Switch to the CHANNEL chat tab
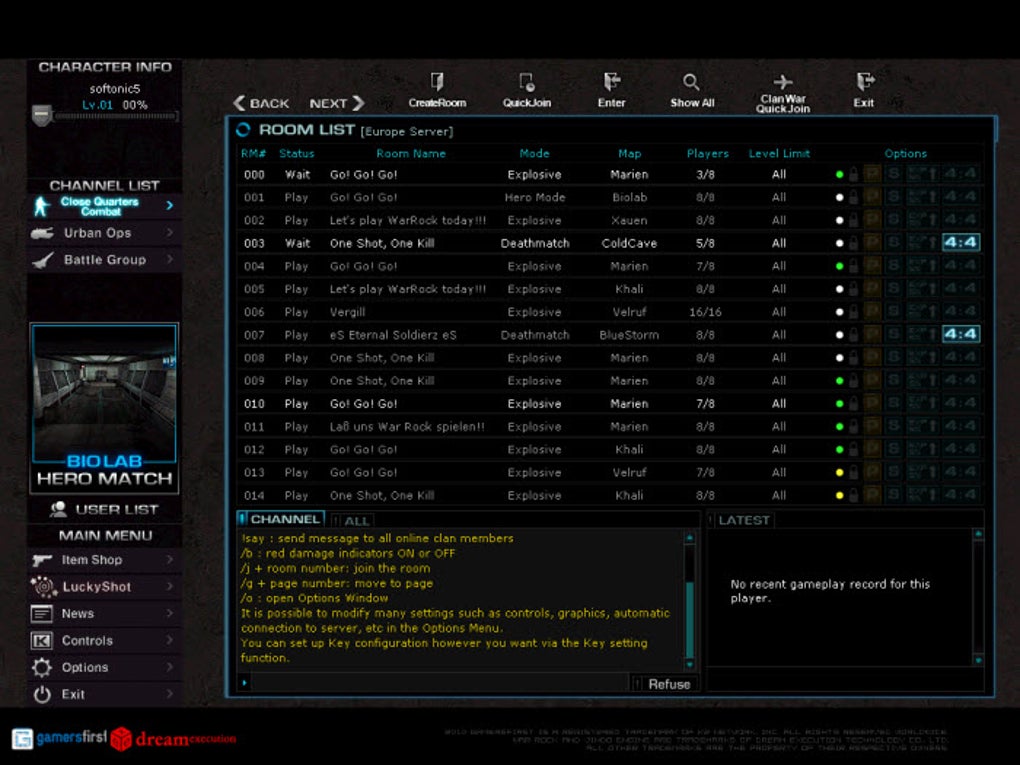This screenshot has width=1020, height=765. (x=280, y=519)
